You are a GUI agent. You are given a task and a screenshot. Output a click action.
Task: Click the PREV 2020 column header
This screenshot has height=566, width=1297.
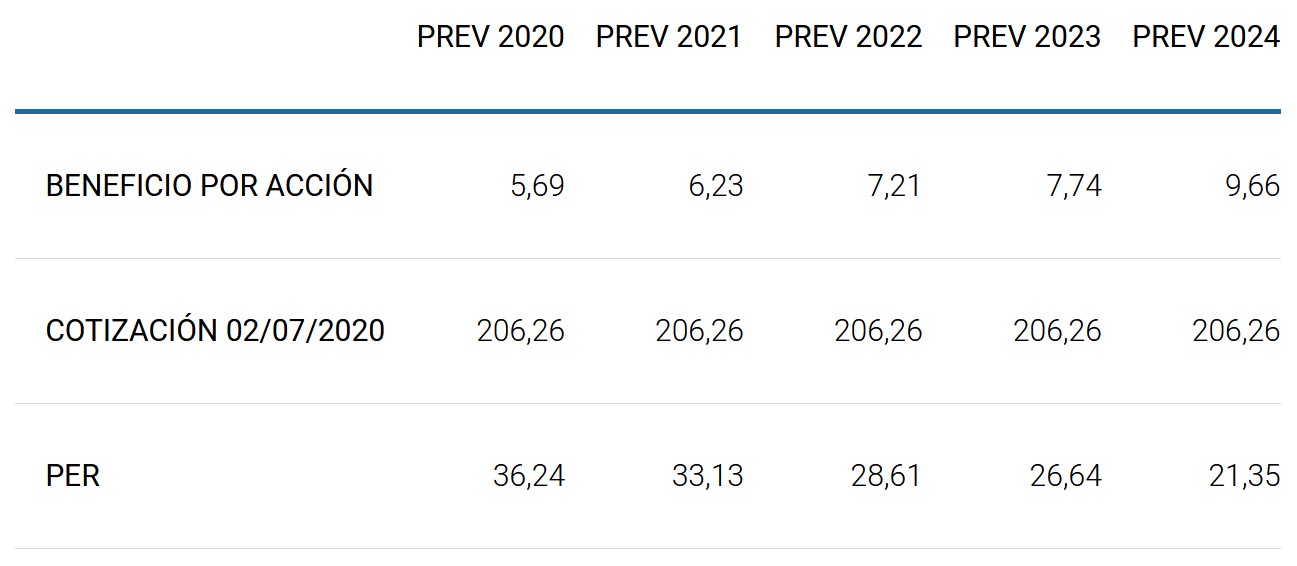[490, 38]
